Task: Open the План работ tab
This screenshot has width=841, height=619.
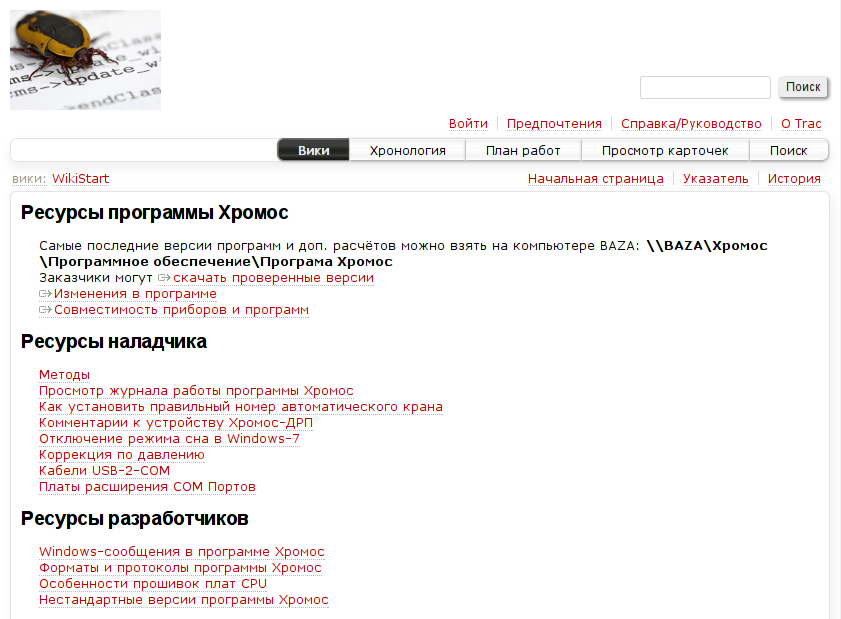Action: pyautogui.click(x=523, y=151)
